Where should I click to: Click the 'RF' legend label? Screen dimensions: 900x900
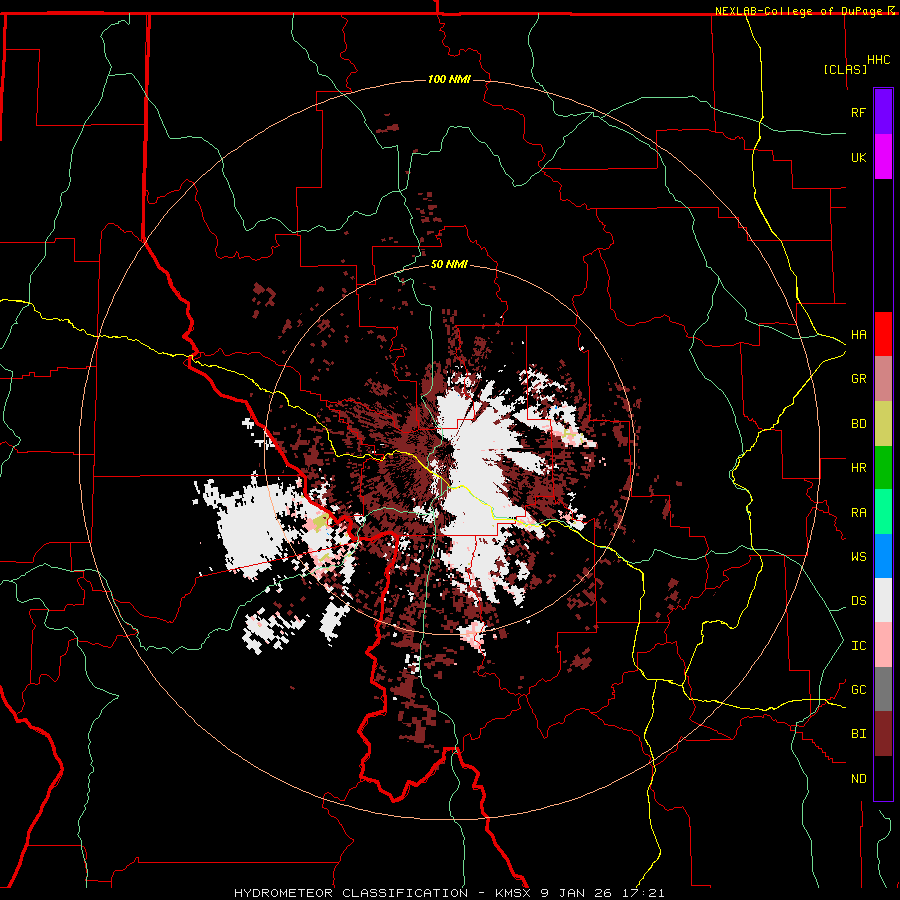pyautogui.click(x=858, y=112)
